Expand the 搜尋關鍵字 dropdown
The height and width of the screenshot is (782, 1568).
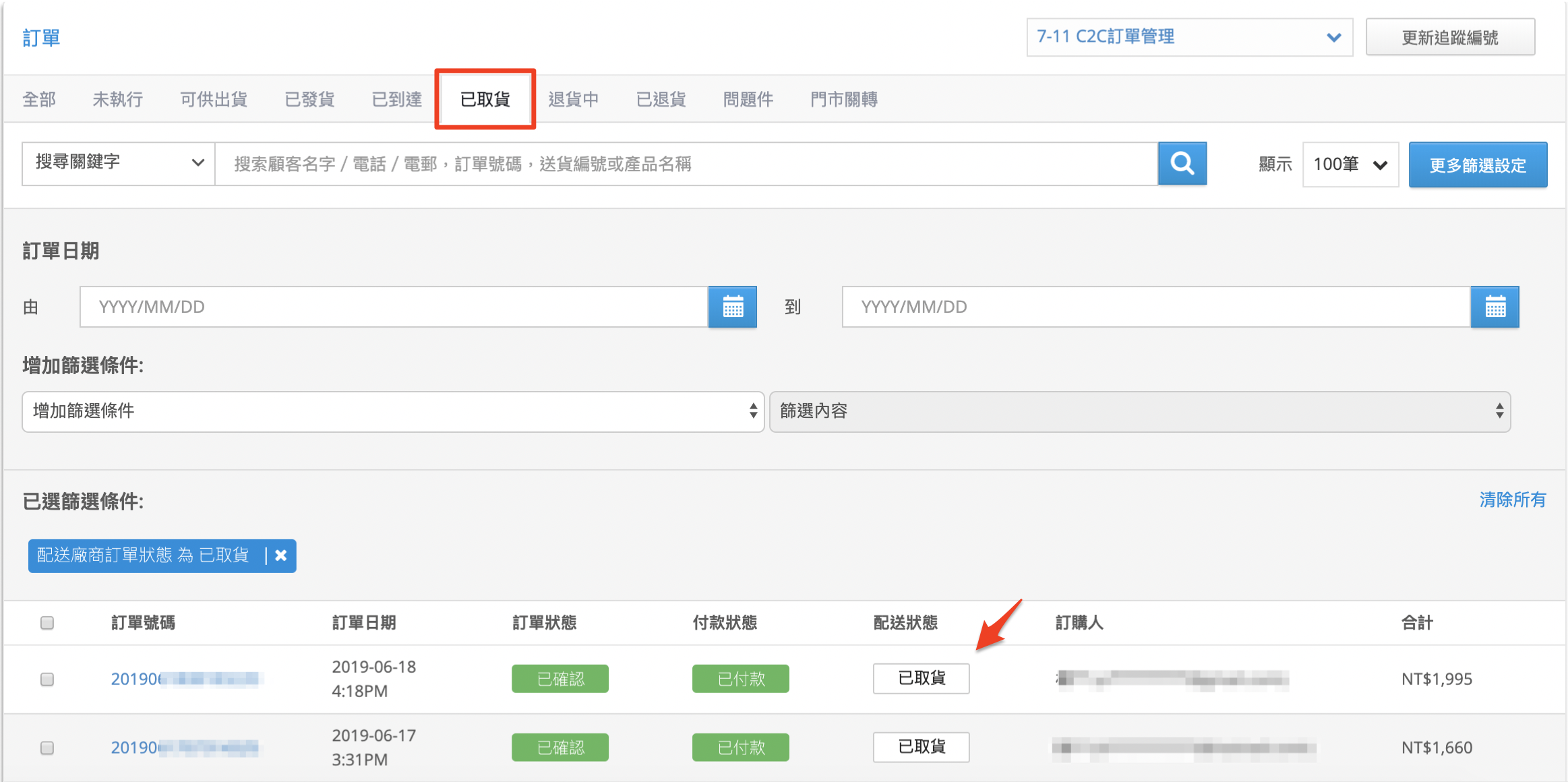click(119, 163)
